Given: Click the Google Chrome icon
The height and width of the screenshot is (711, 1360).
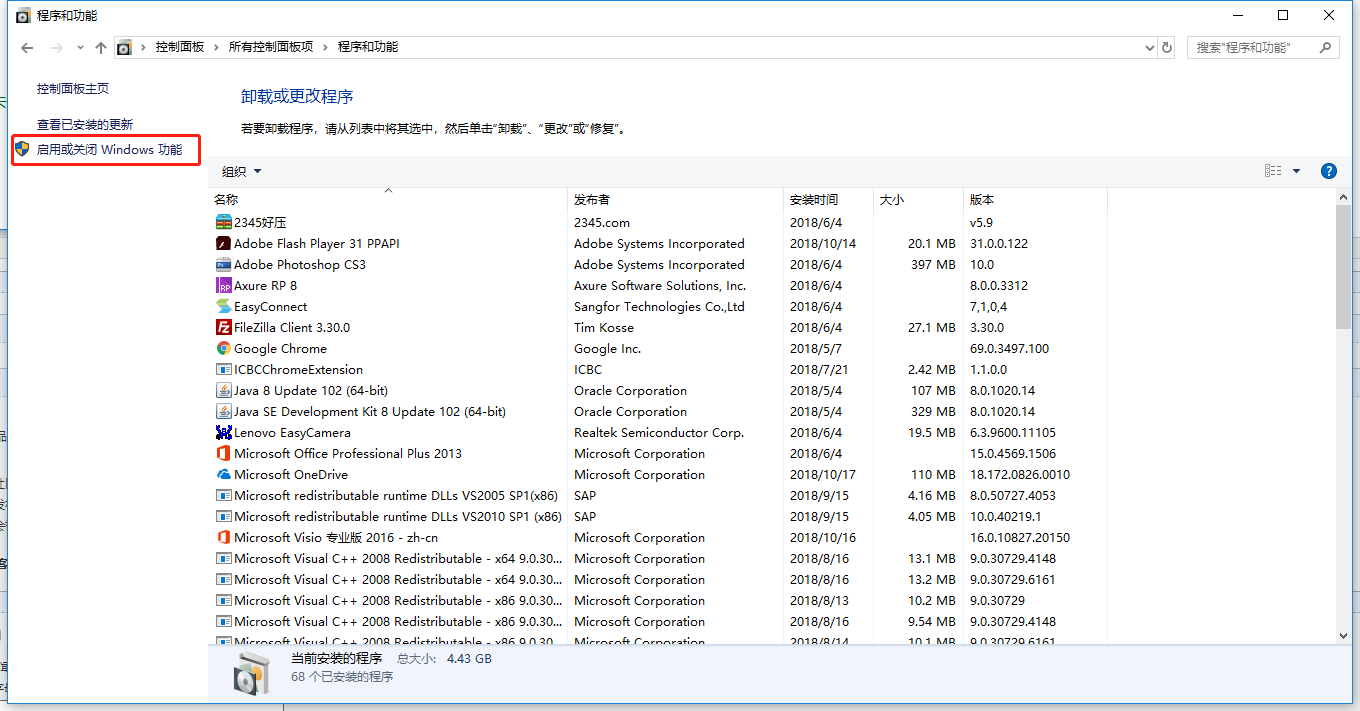Looking at the screenshot, I should click(223, 348).
